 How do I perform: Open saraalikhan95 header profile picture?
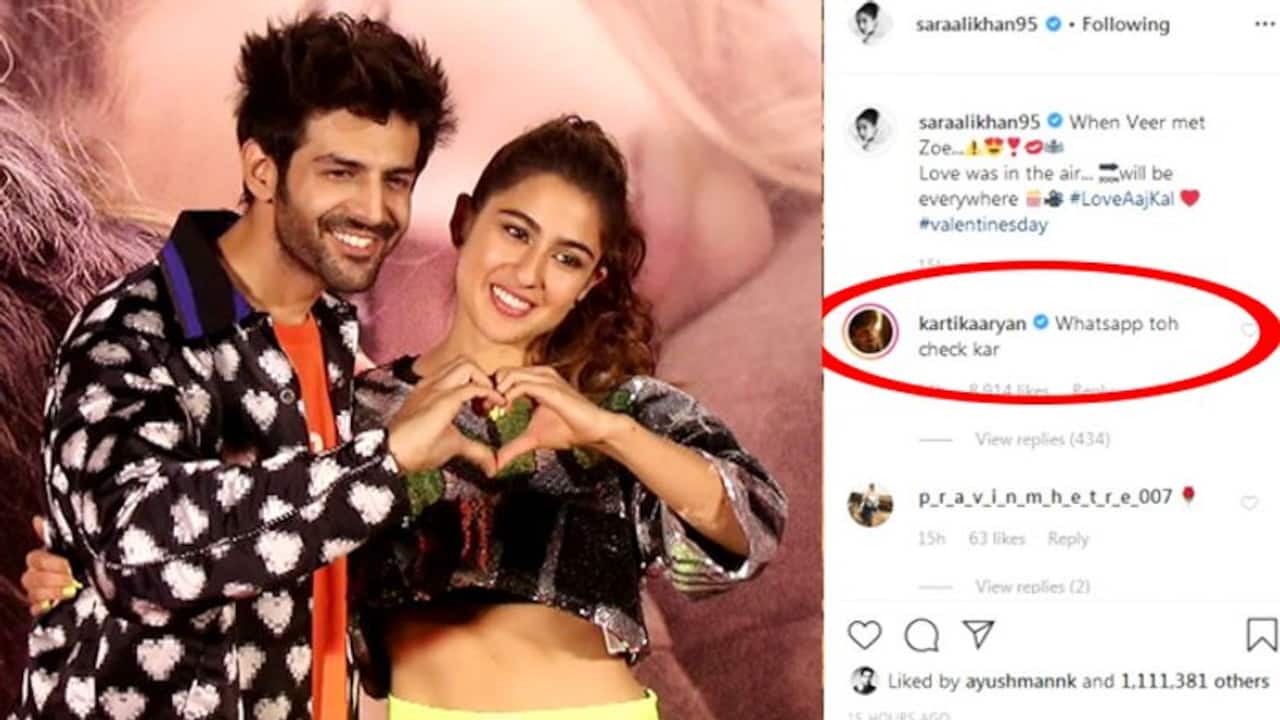[x=870, y=23]
